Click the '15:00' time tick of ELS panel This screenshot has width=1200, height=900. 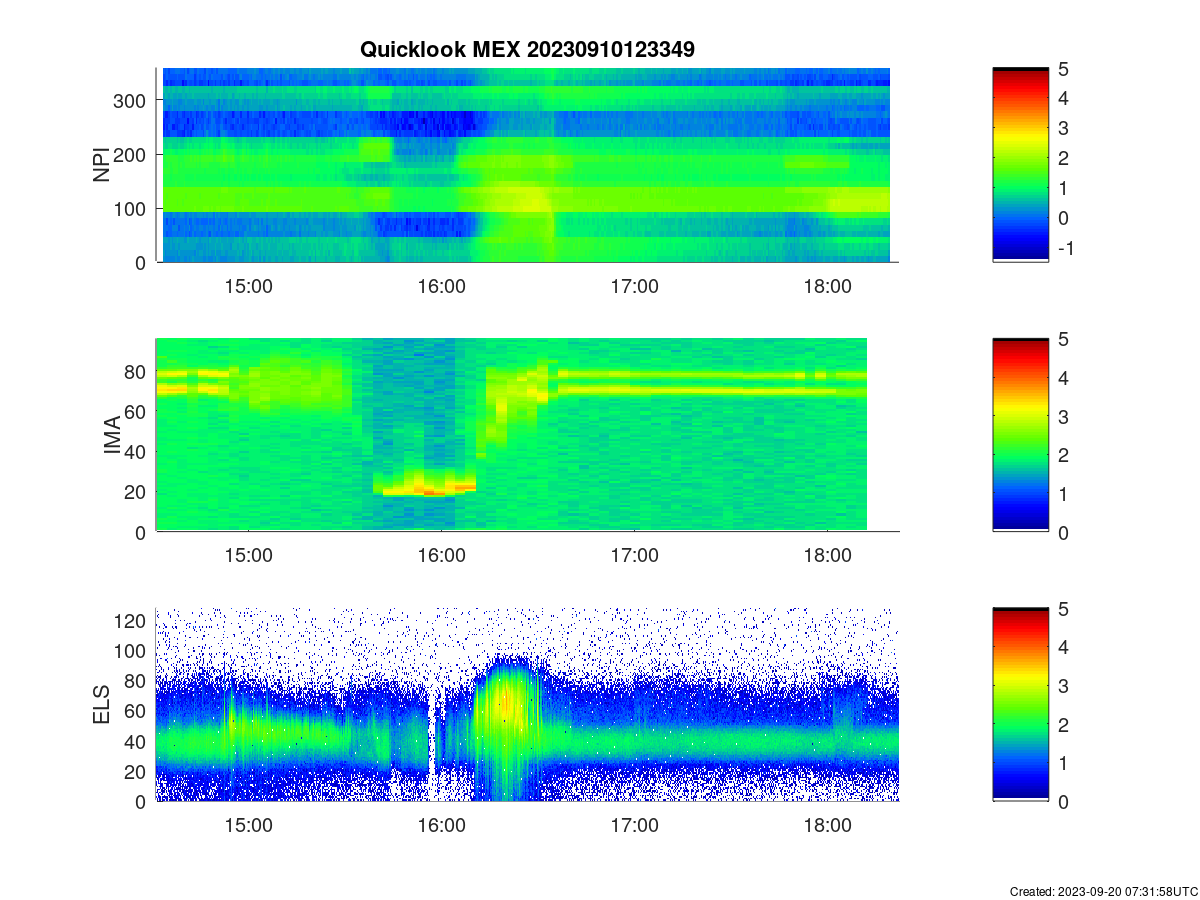(x=249, y=826)
